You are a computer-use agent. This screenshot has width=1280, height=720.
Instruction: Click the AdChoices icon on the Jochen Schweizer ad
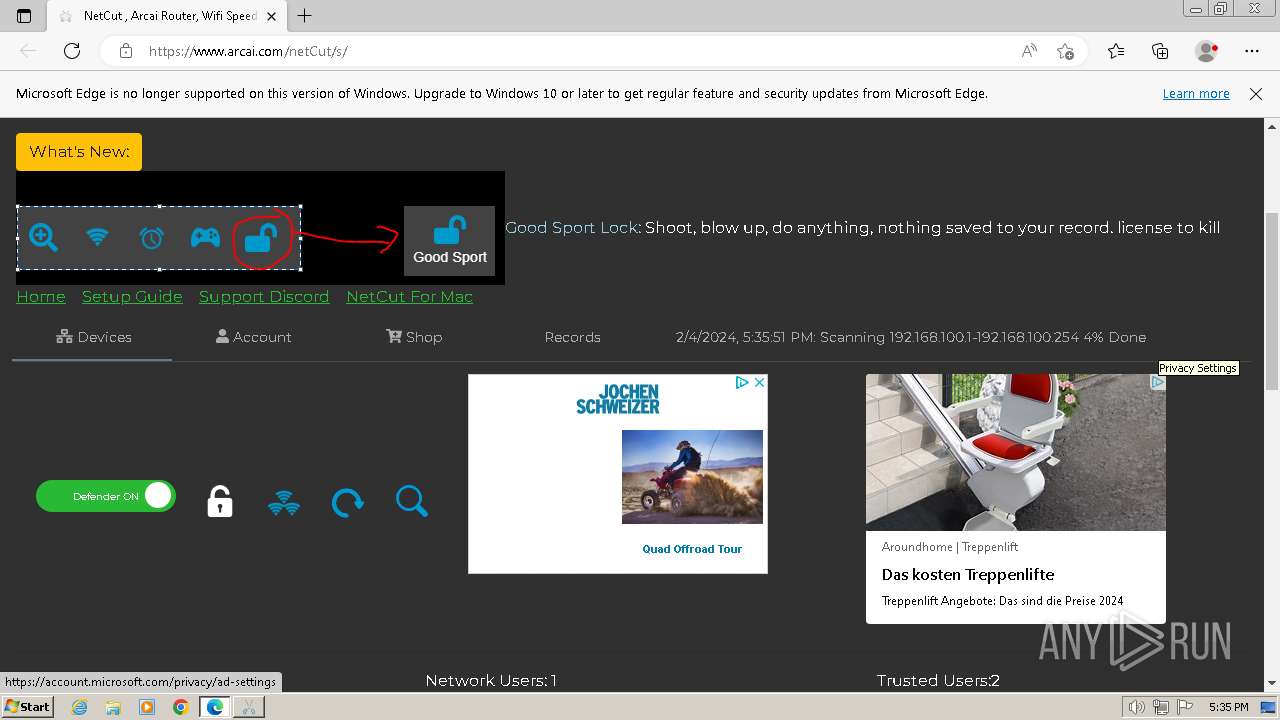pos(742,382)
